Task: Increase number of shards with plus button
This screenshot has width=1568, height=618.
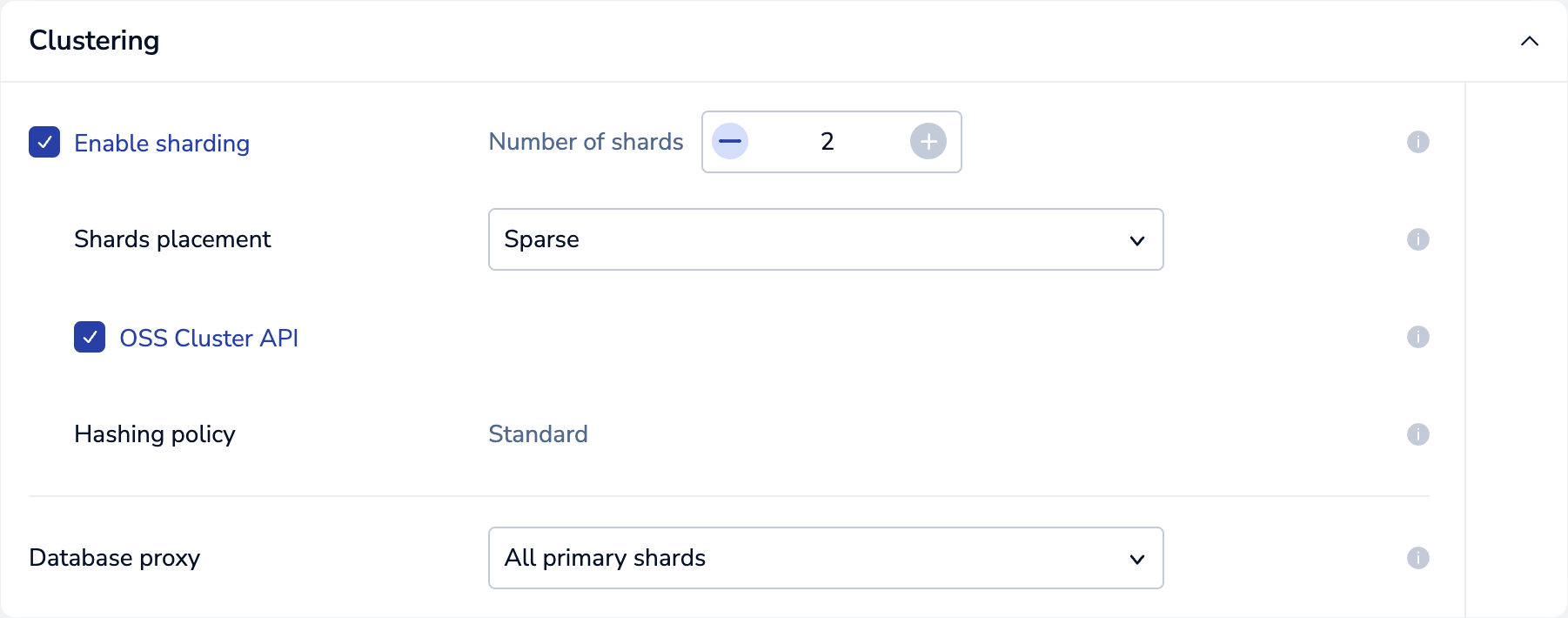Action: click(x=928, y=141)
